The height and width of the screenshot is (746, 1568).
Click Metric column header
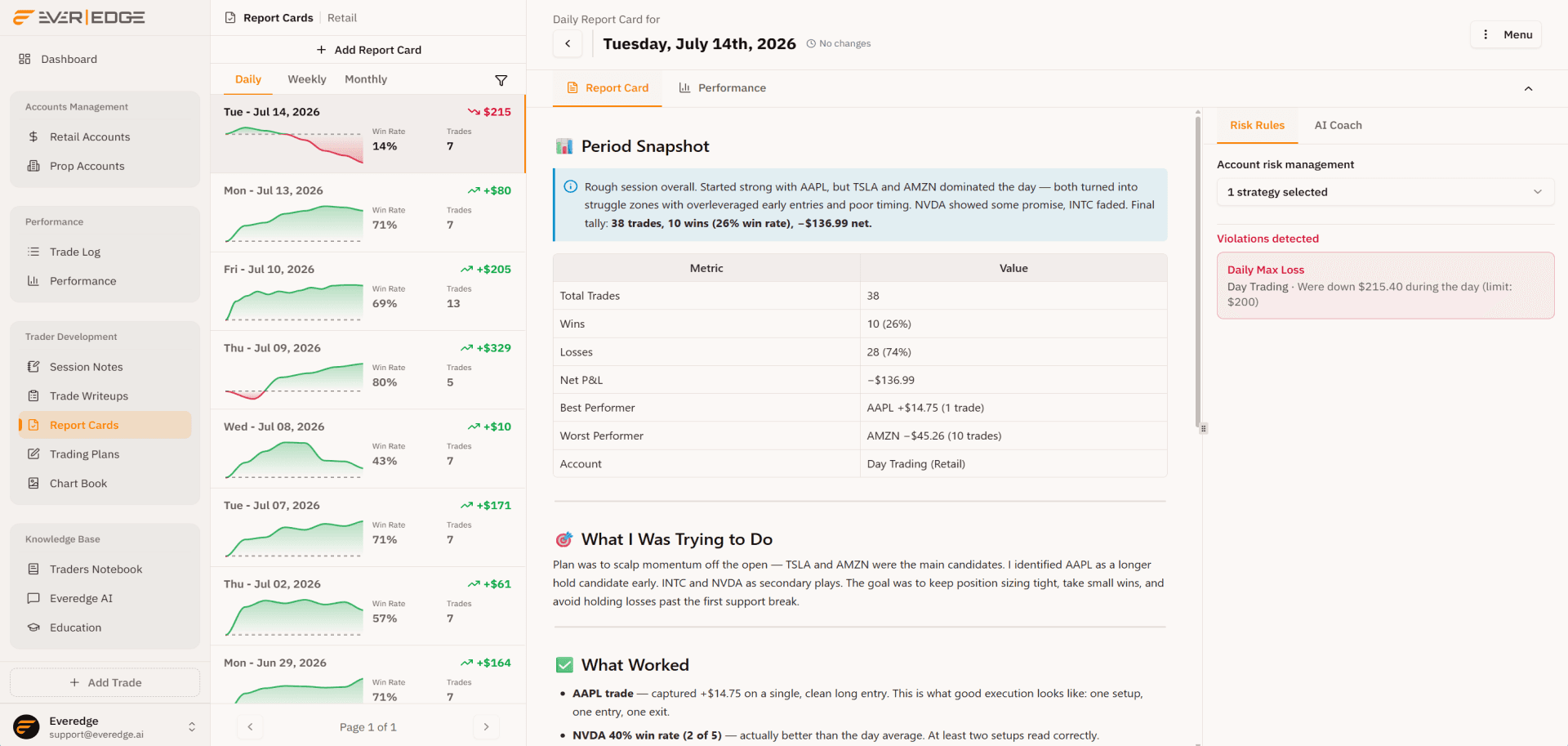coord(706,268)
